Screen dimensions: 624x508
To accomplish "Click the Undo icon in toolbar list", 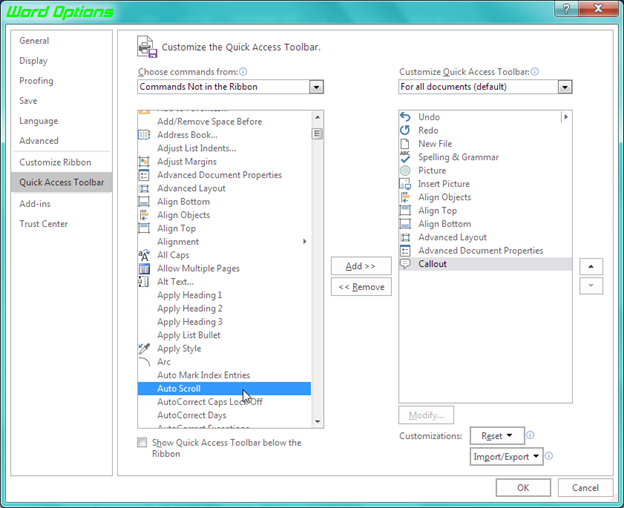I will point(405,117).
